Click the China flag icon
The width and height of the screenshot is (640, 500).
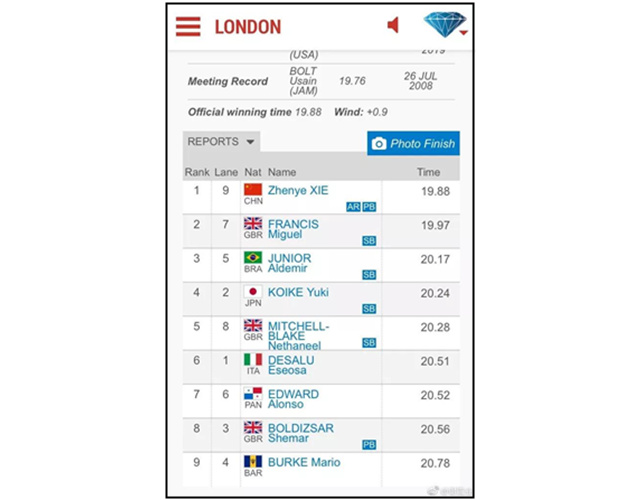[253, 189]
